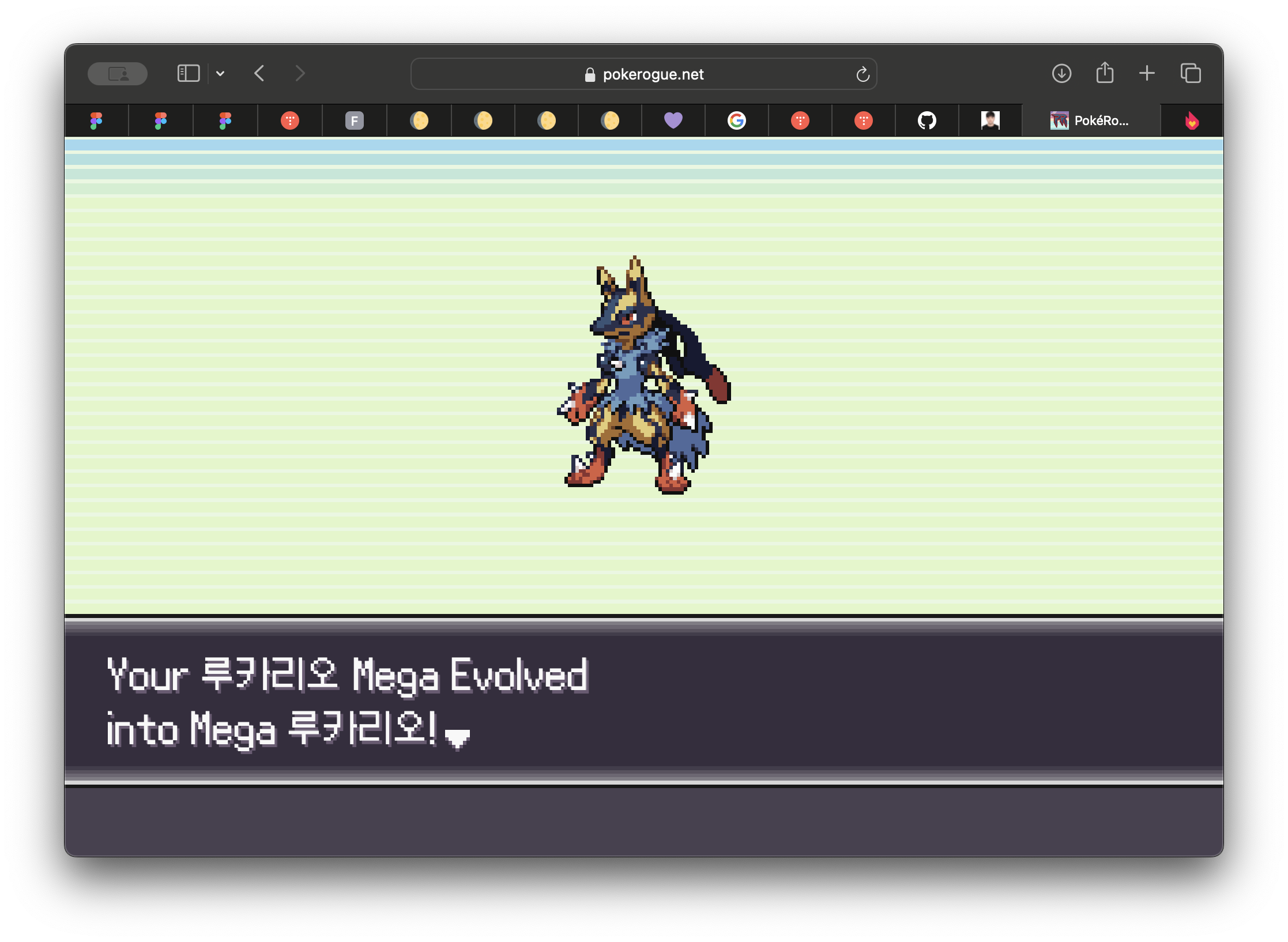
Task: Switch to the flame icon tab
Action: pos(1192,120)
